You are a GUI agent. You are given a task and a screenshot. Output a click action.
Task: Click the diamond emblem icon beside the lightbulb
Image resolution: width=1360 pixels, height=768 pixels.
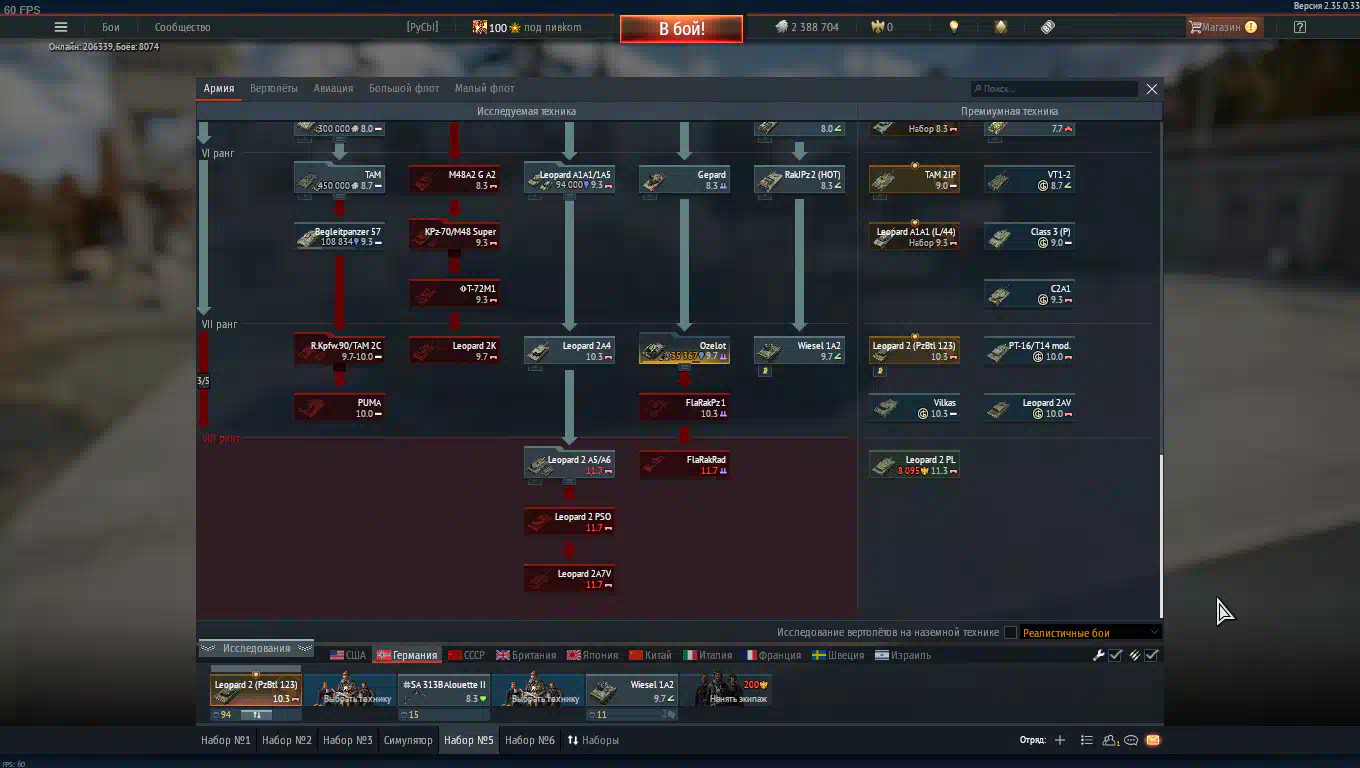point(1001,27)
